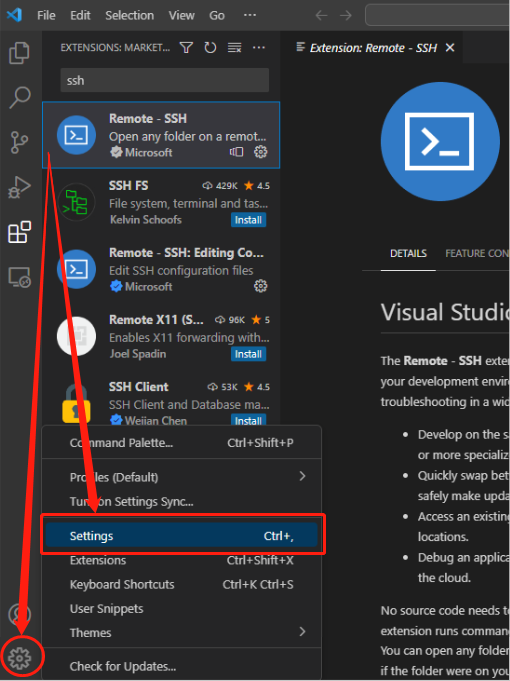Choose Turn on Settings Sync...
The image size is (510, 681).
pos(182,501)
